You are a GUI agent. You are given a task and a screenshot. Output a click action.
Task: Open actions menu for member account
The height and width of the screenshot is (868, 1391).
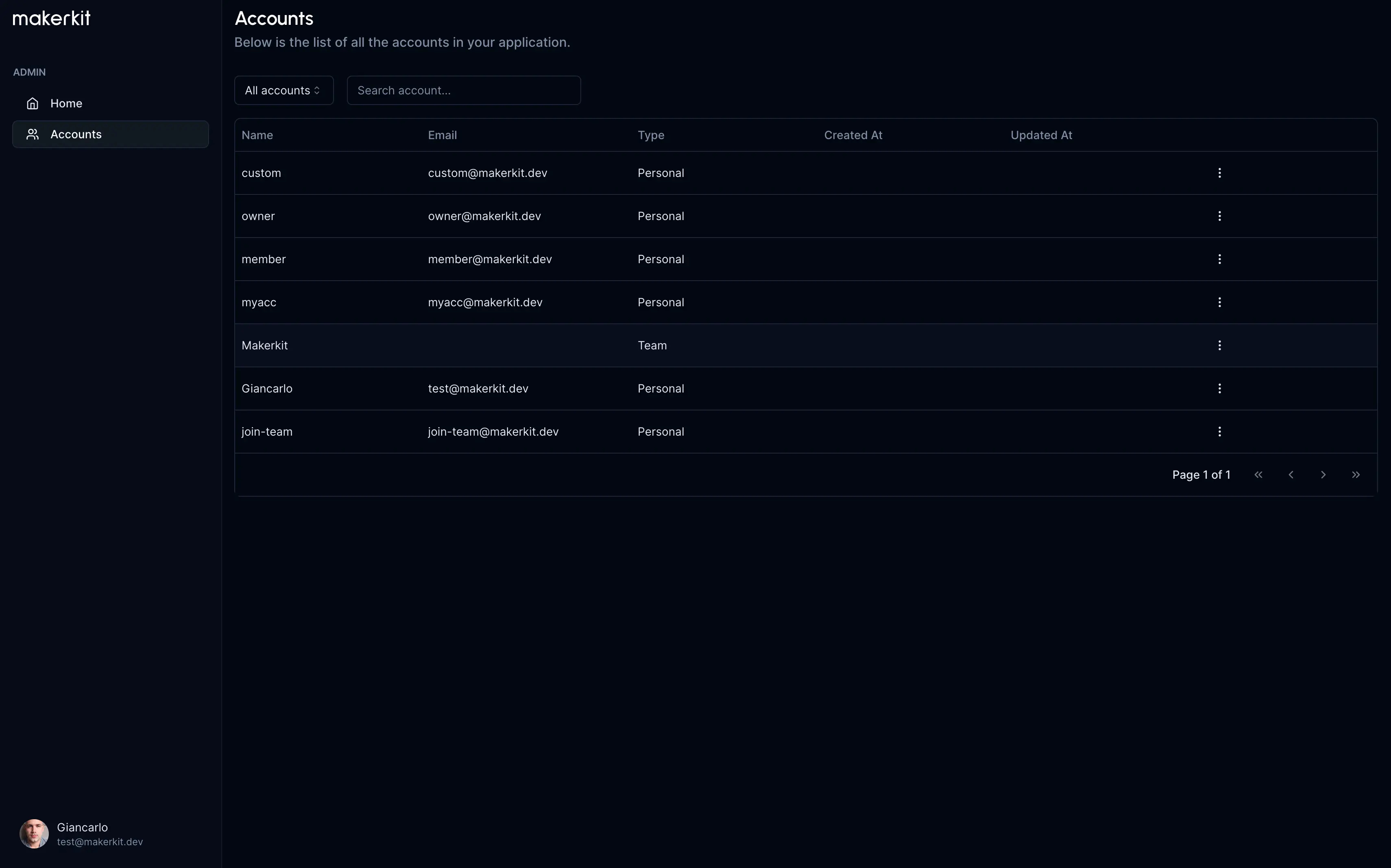[x=1219, y=259]
